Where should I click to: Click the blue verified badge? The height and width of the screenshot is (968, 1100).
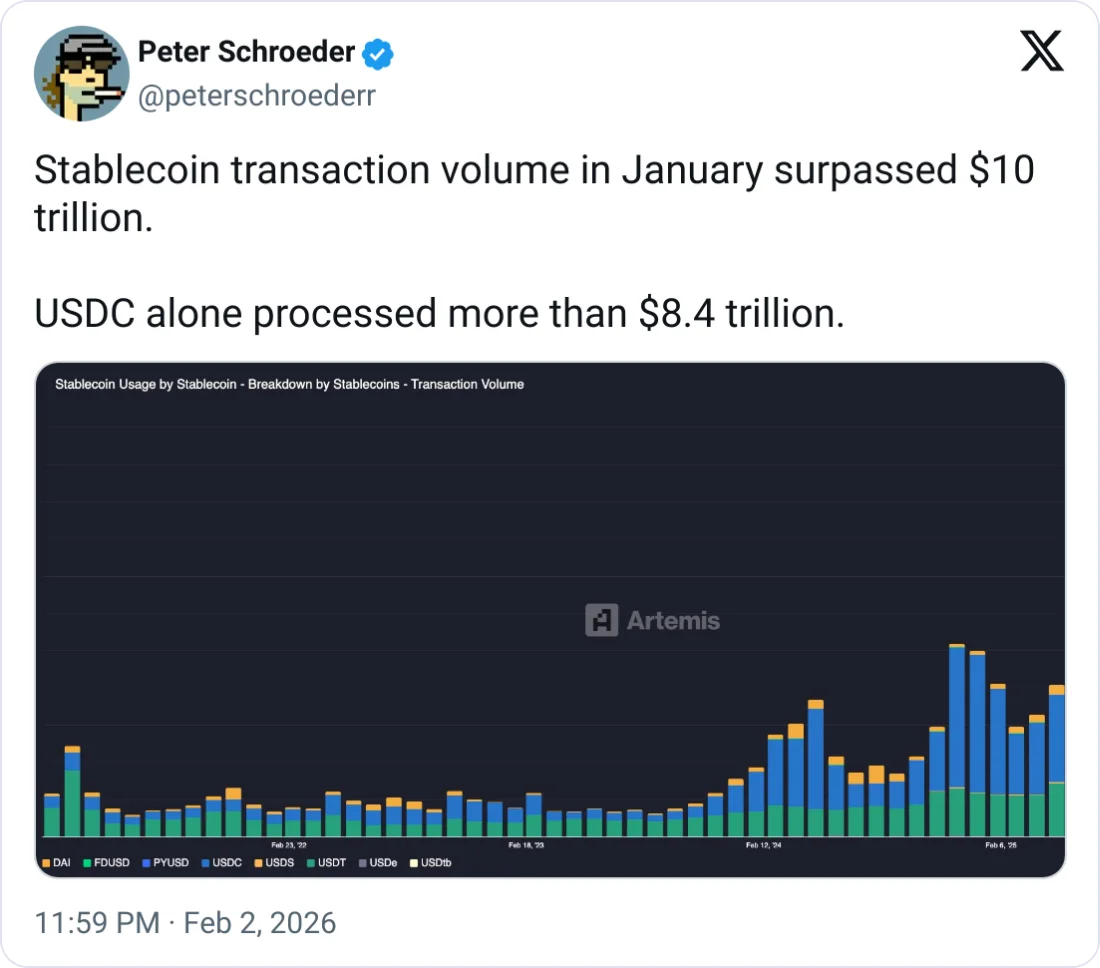377,54
